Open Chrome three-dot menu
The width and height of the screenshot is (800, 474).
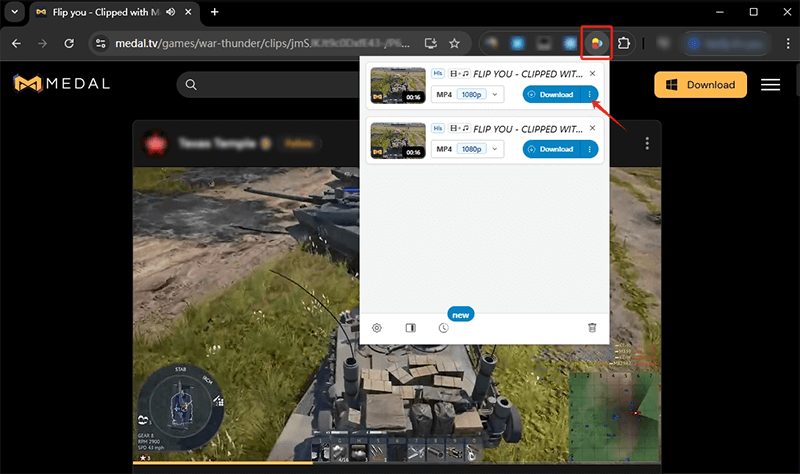788,43
